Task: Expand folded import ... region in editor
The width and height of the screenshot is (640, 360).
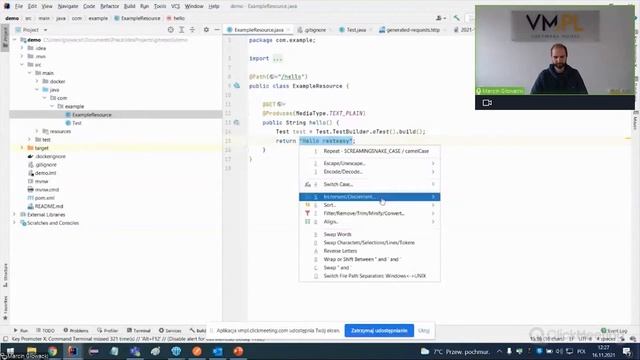Action: pos(278,58)
